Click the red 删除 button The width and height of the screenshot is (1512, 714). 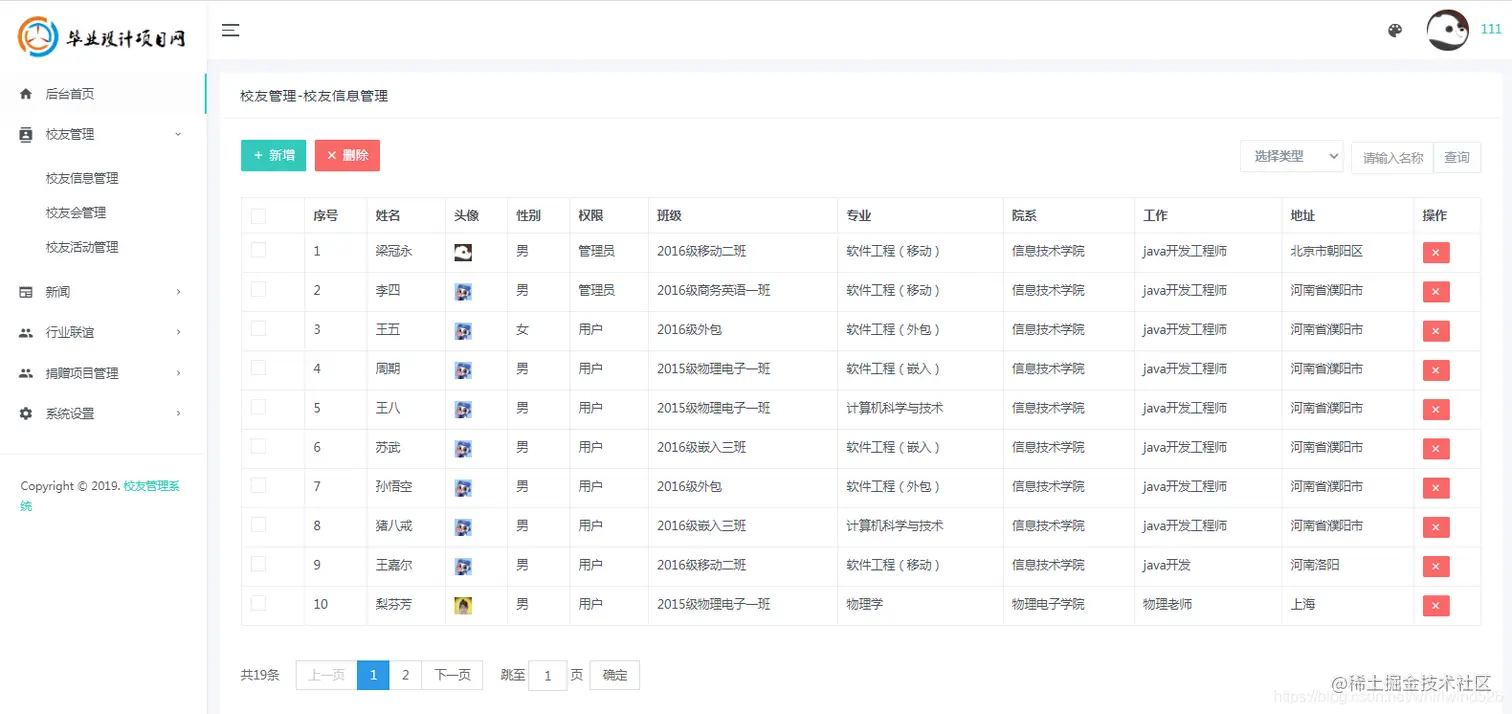347,155
